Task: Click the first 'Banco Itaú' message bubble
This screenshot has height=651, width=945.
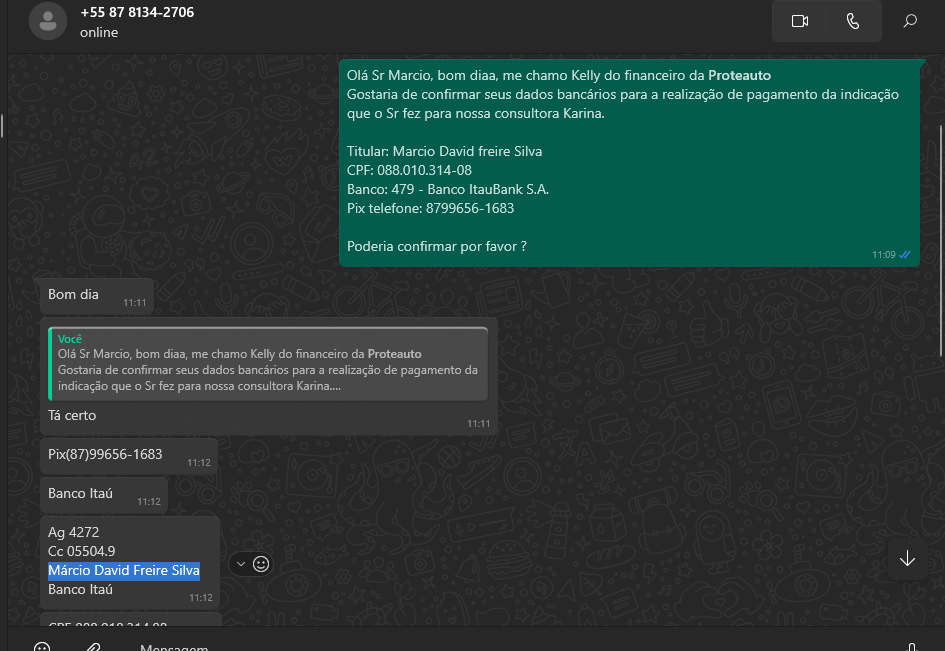Action: 81,493
